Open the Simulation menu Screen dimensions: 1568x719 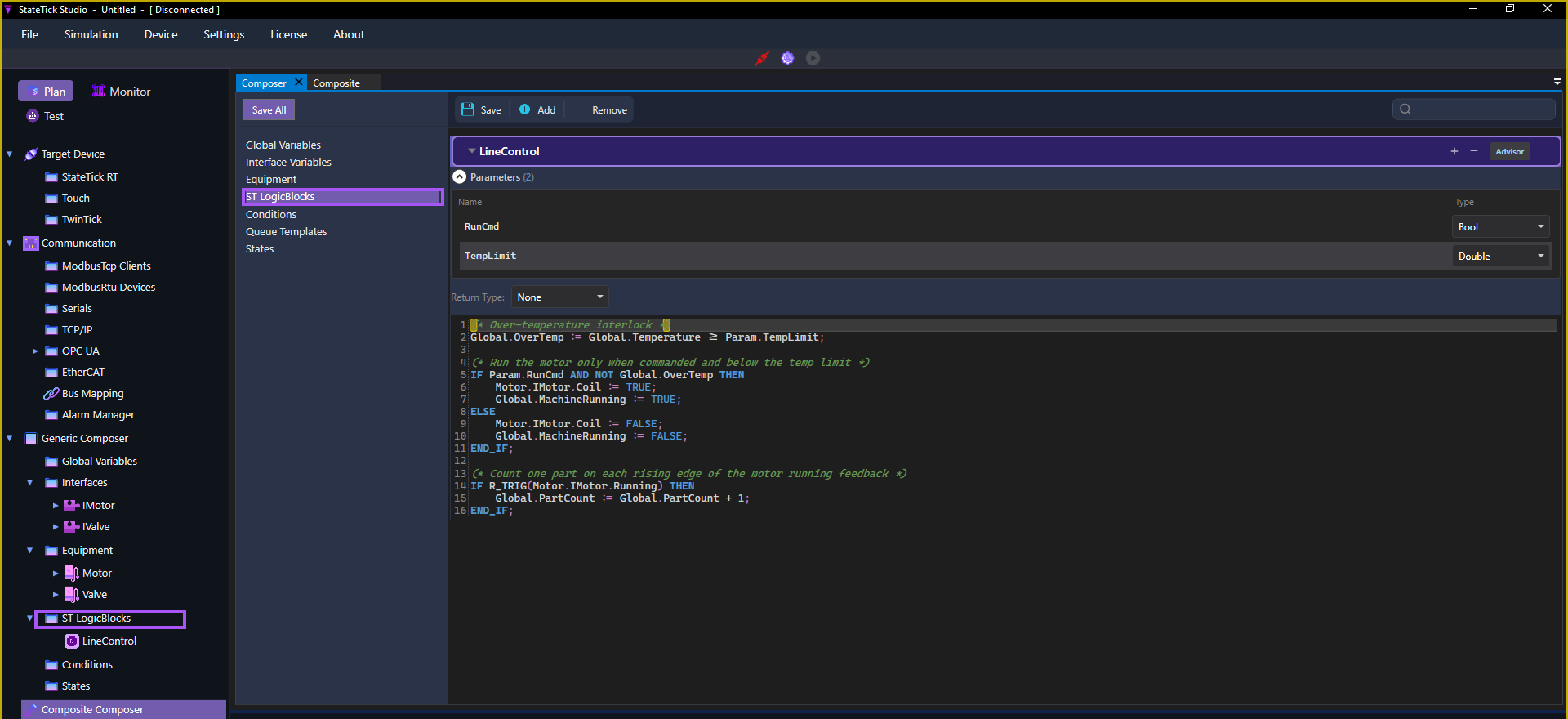click(x=91, y=34)
